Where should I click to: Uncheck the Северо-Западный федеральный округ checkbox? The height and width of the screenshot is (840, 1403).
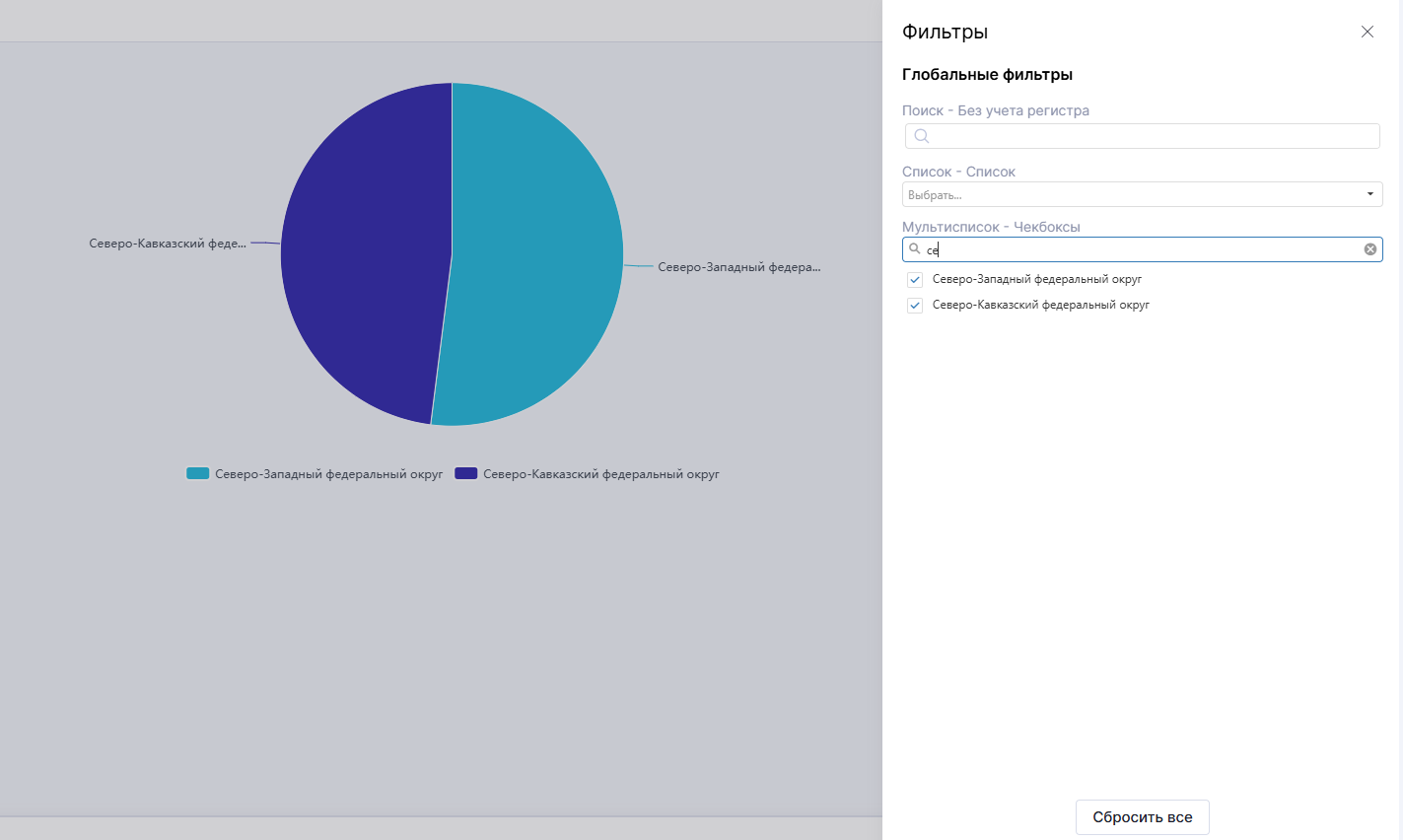coord(915,280)
